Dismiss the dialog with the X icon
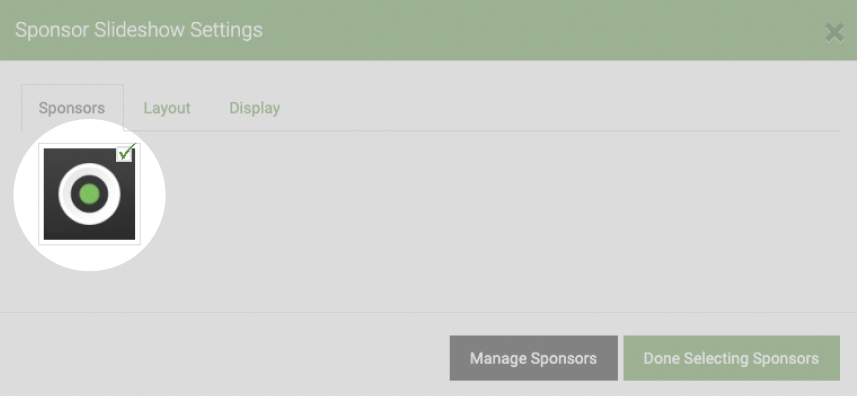Screen dimensions: 857x396 [x=834, y=33]
